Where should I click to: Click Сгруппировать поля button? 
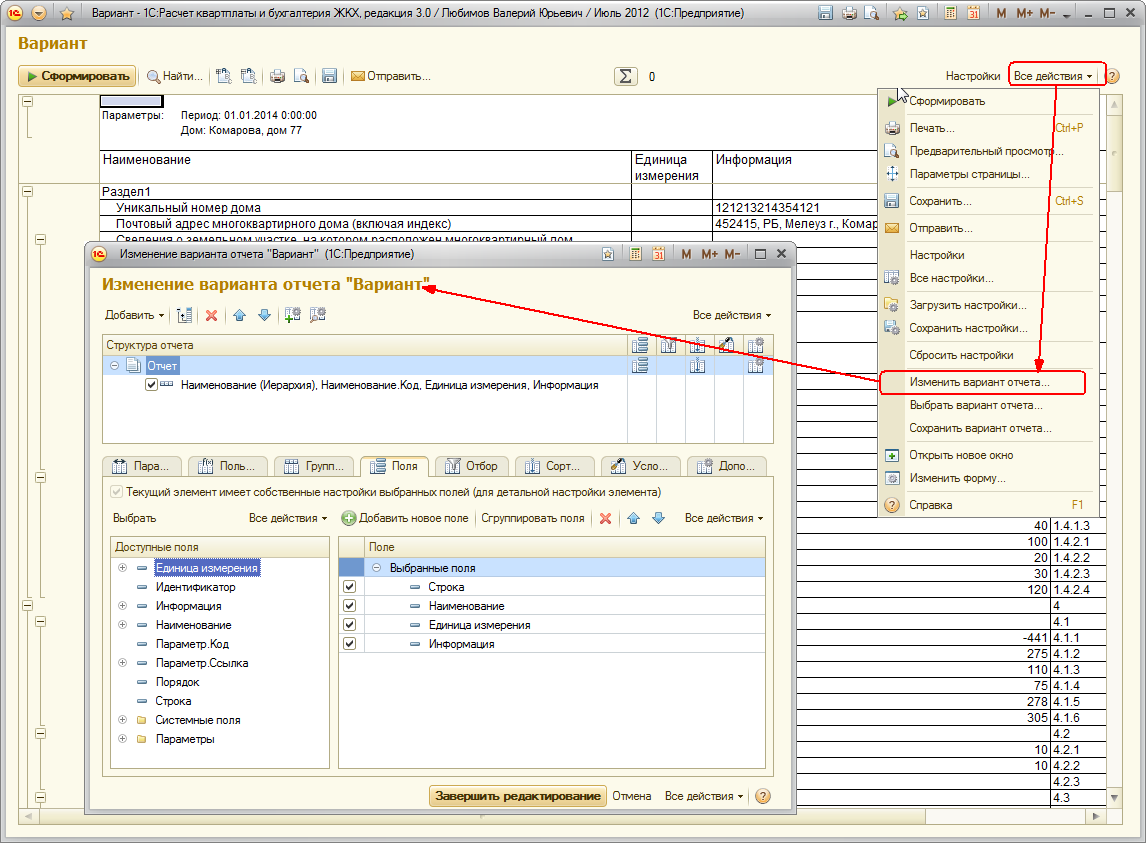click(533, 518)
